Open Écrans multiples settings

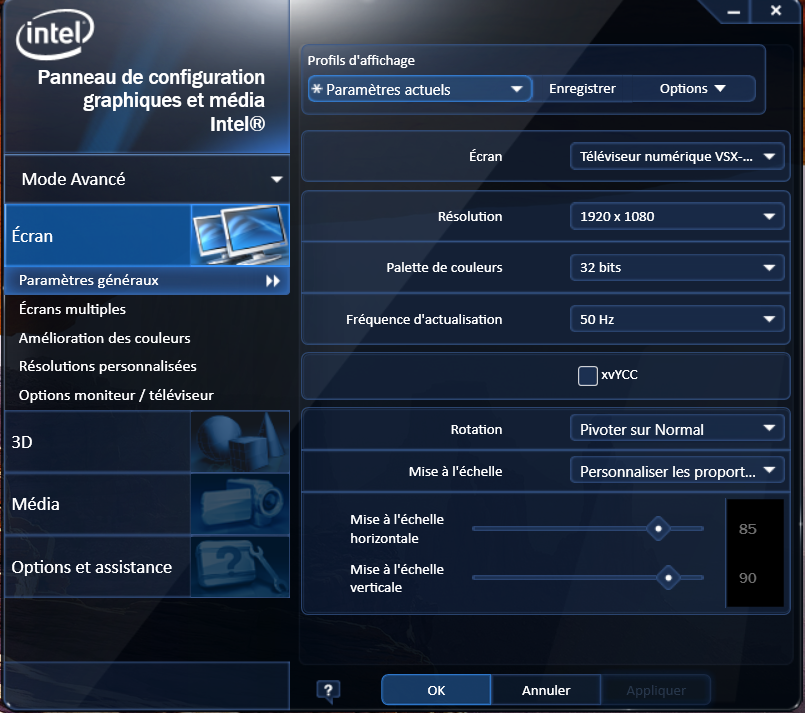pyautogui.click(x=72, y=309)
